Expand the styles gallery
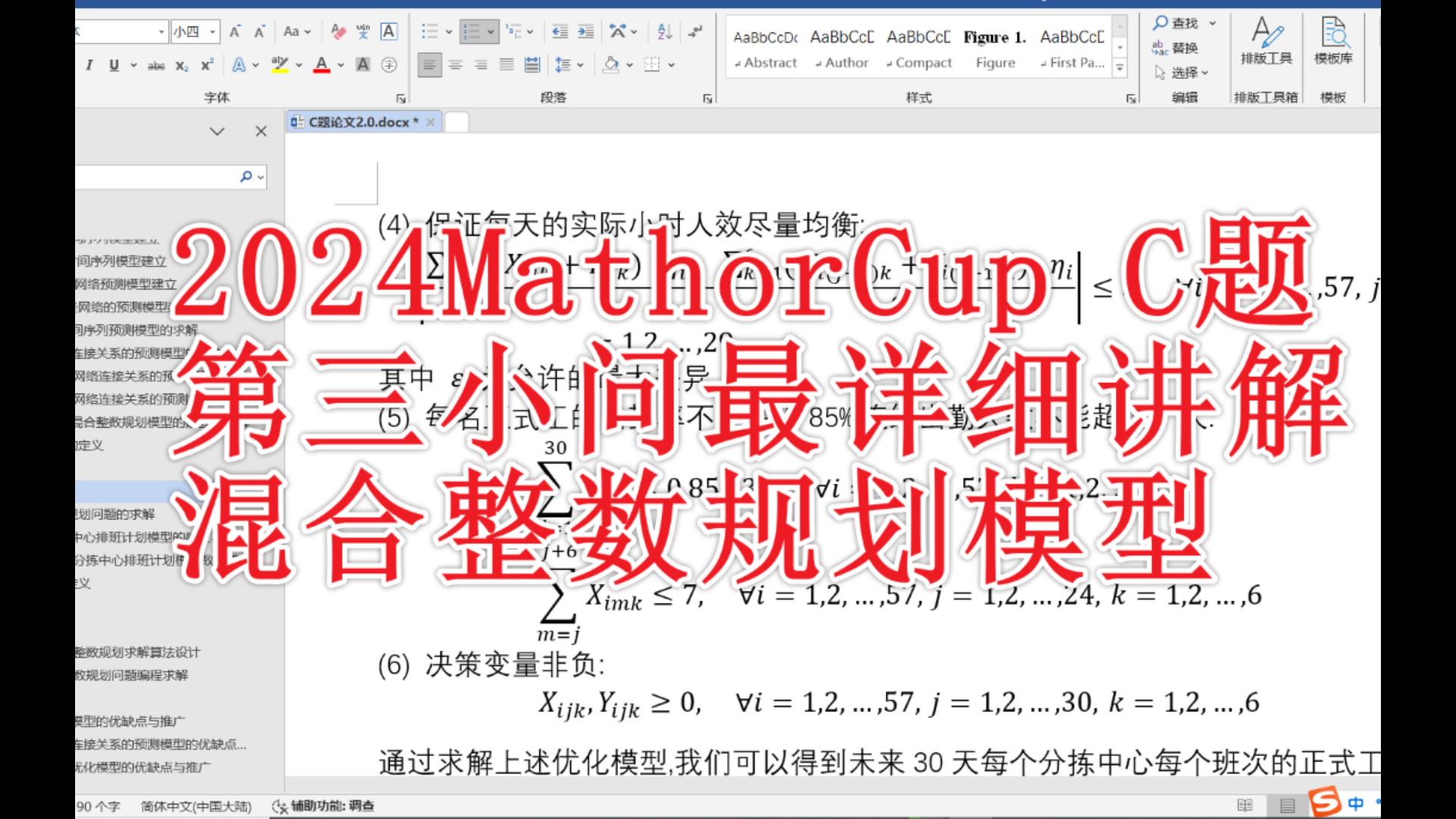 pyautogui.click(x=1119, y=68)
